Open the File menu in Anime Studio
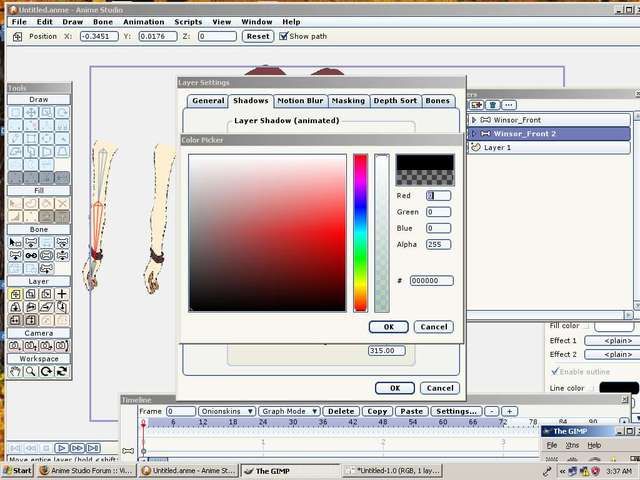 pos(19,22)
